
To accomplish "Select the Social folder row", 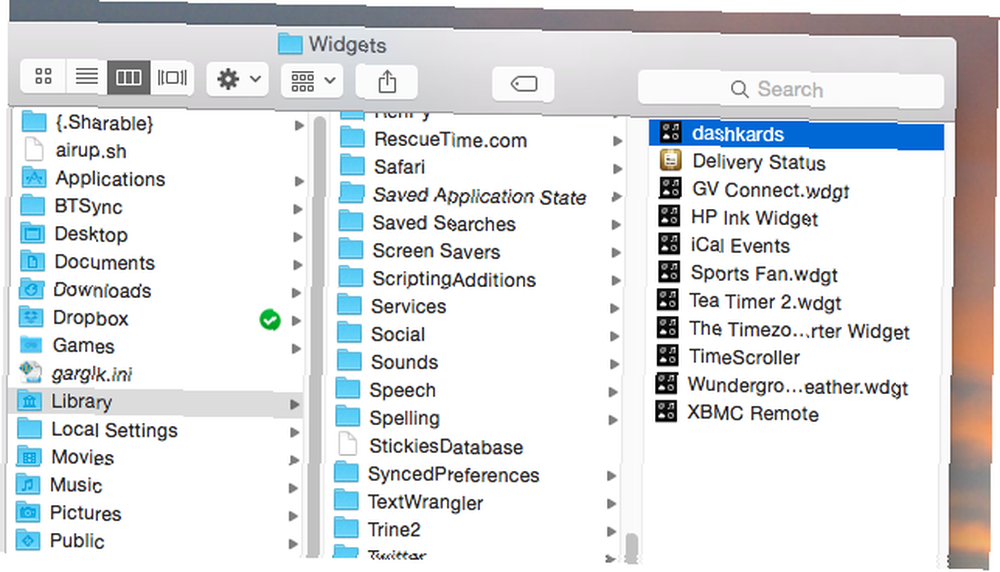I will tap(480, 334).
